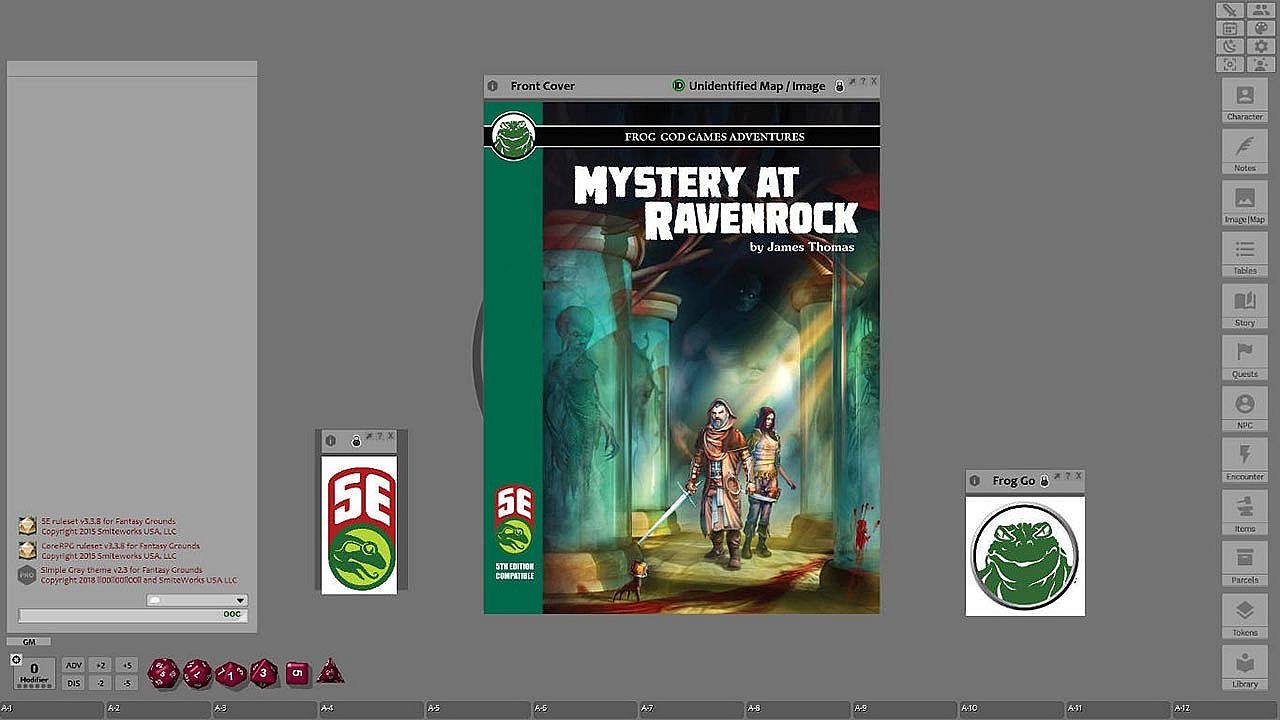1280x720 pixels.
Task: Open the Character sidebar panel
Action: tap(1245, 100)
